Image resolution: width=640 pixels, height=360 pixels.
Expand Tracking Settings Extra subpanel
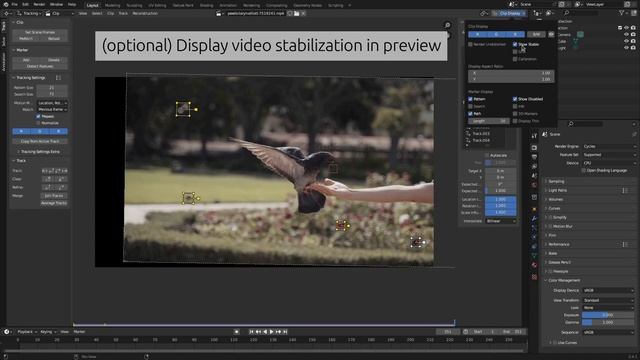pos(40,151)
